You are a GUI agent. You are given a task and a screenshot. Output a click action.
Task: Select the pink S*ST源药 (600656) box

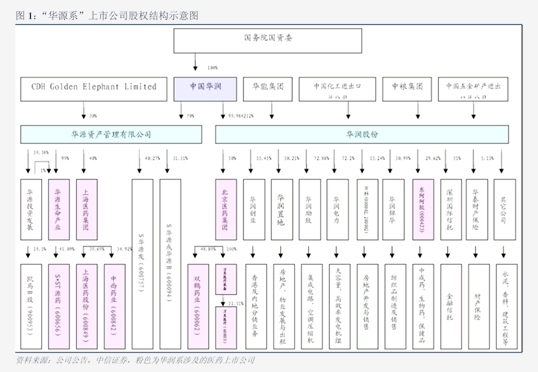pyautogui.click(x=59, y=306)
